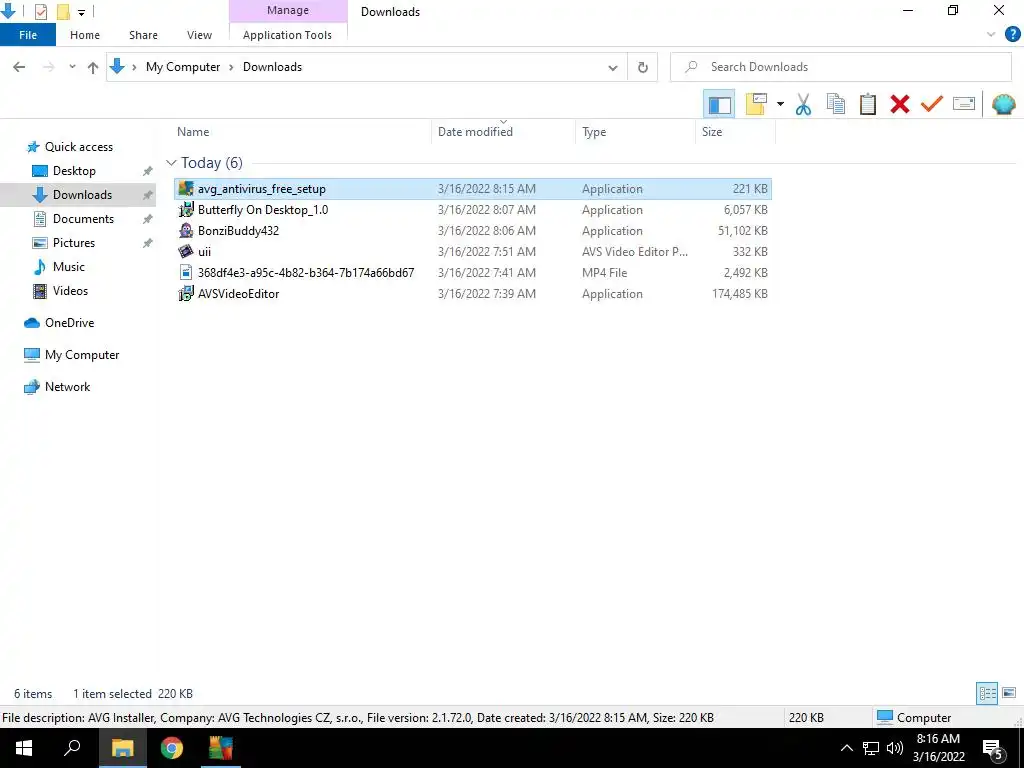Sort by the Type column header
The height and width of the screenshot is (768, 1024).
coord(635,131)
